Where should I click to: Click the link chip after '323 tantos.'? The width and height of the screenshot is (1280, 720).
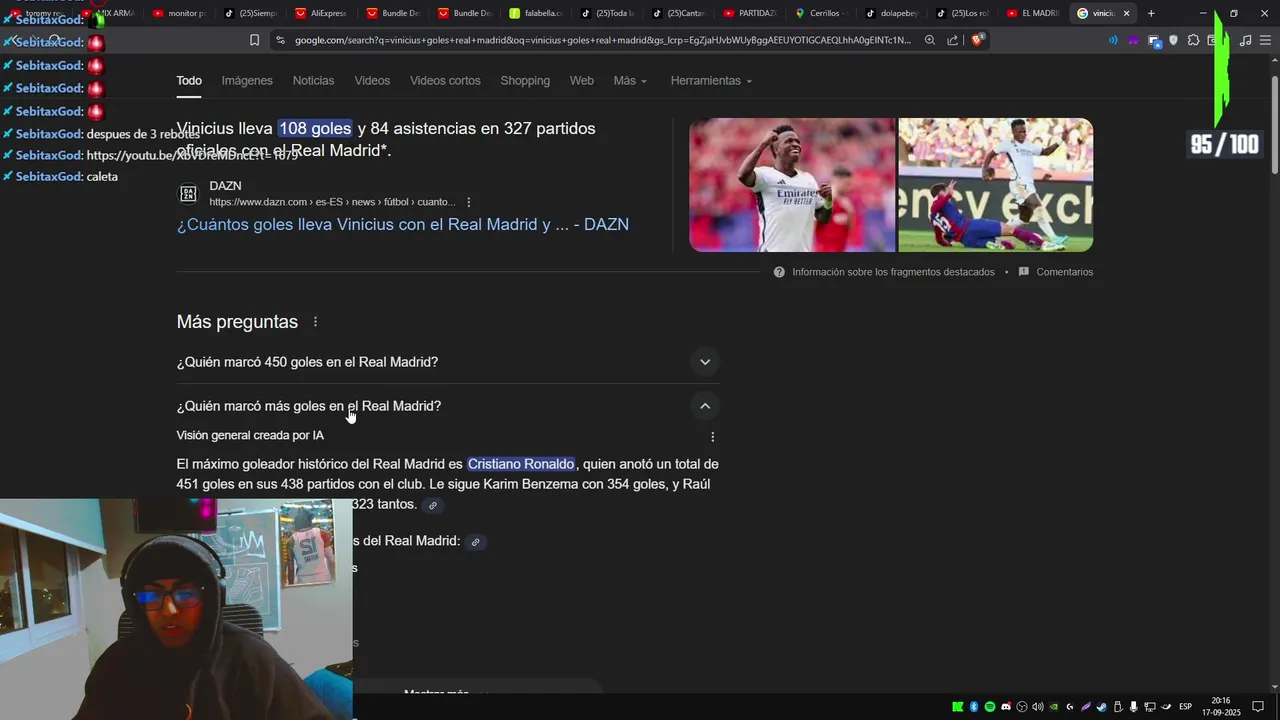tap(433, 505)
